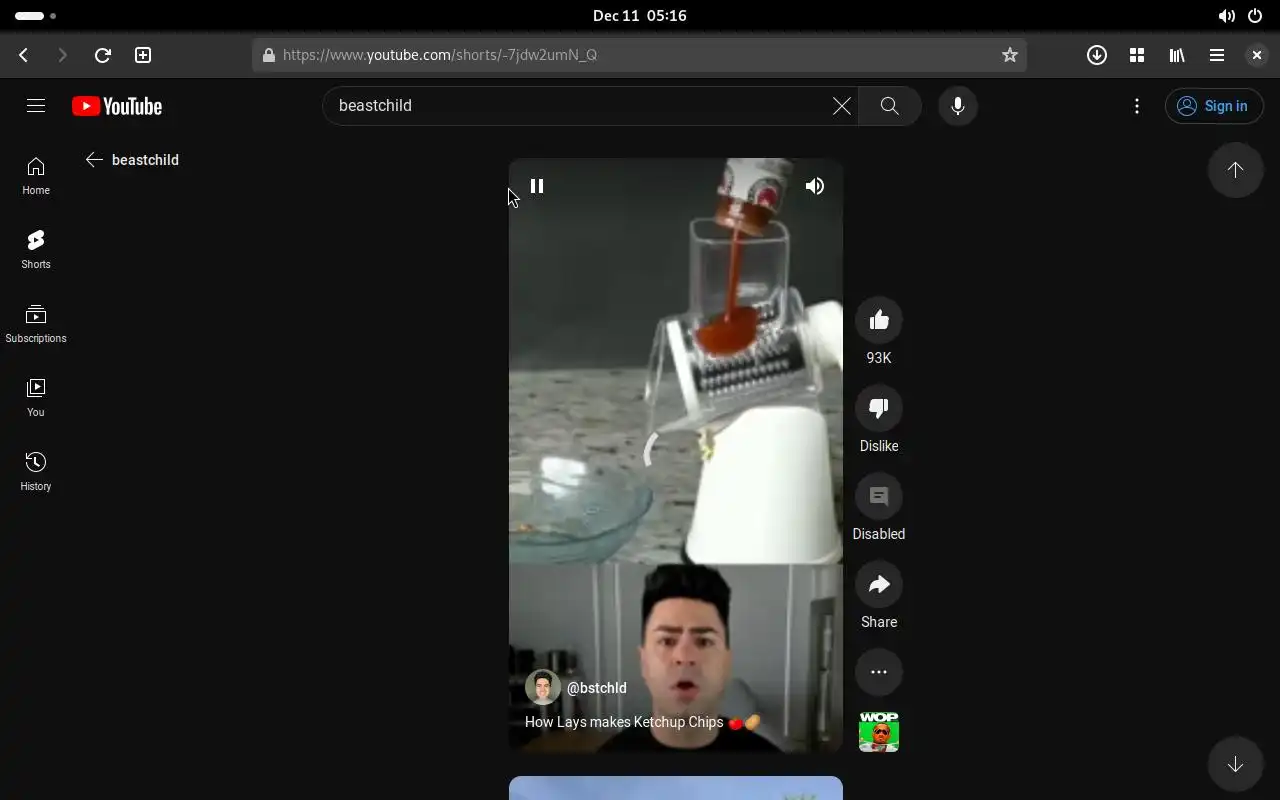Open Subscriptions in sidebar

36,323
